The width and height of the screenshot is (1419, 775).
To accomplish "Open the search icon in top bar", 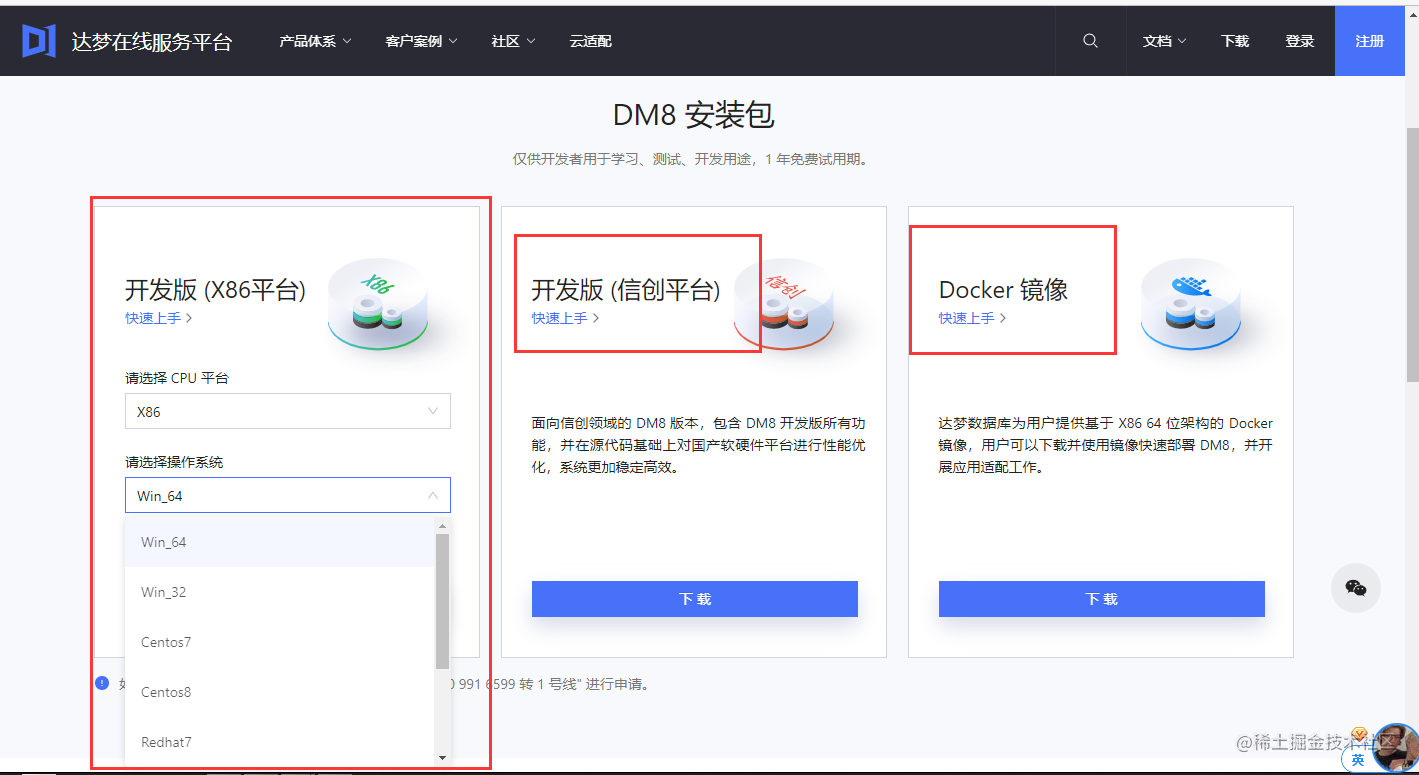I will point(1089,40).
